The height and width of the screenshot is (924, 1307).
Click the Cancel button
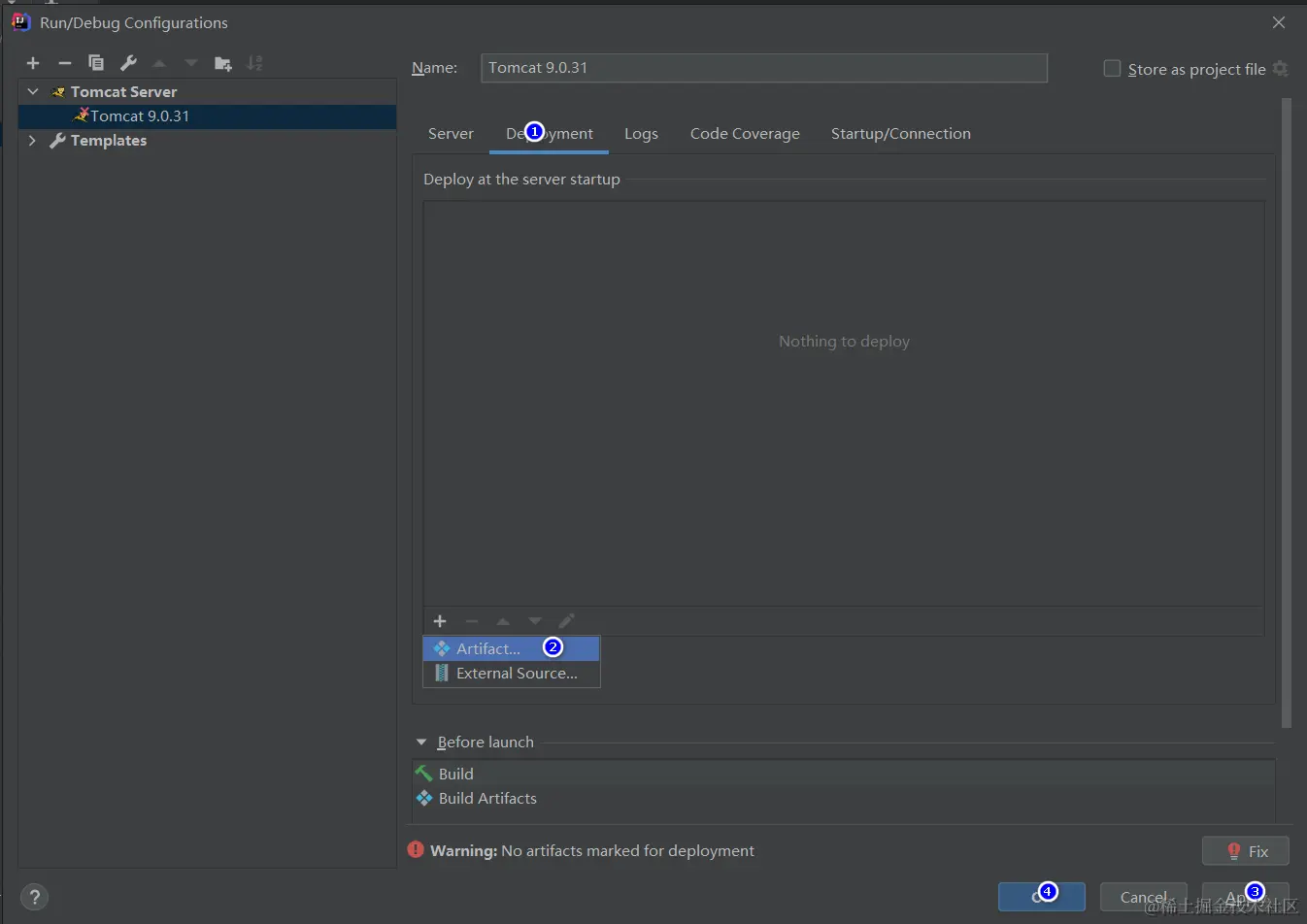pos(1144,897)
